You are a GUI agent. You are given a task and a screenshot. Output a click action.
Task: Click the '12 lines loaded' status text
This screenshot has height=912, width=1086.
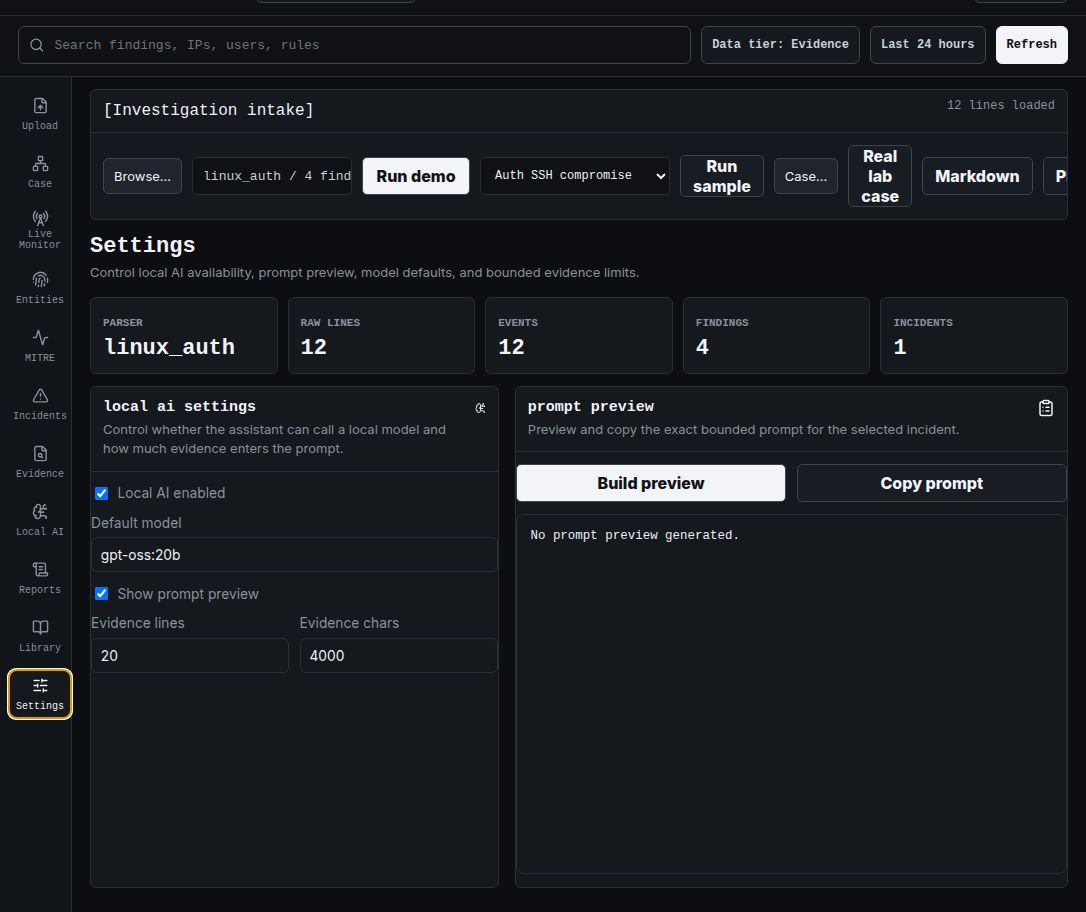coord(1000,105)
